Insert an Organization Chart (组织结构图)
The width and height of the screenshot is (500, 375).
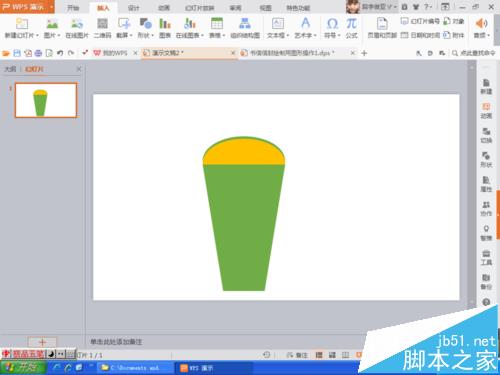pyautogui.click(x=245, y=24)
